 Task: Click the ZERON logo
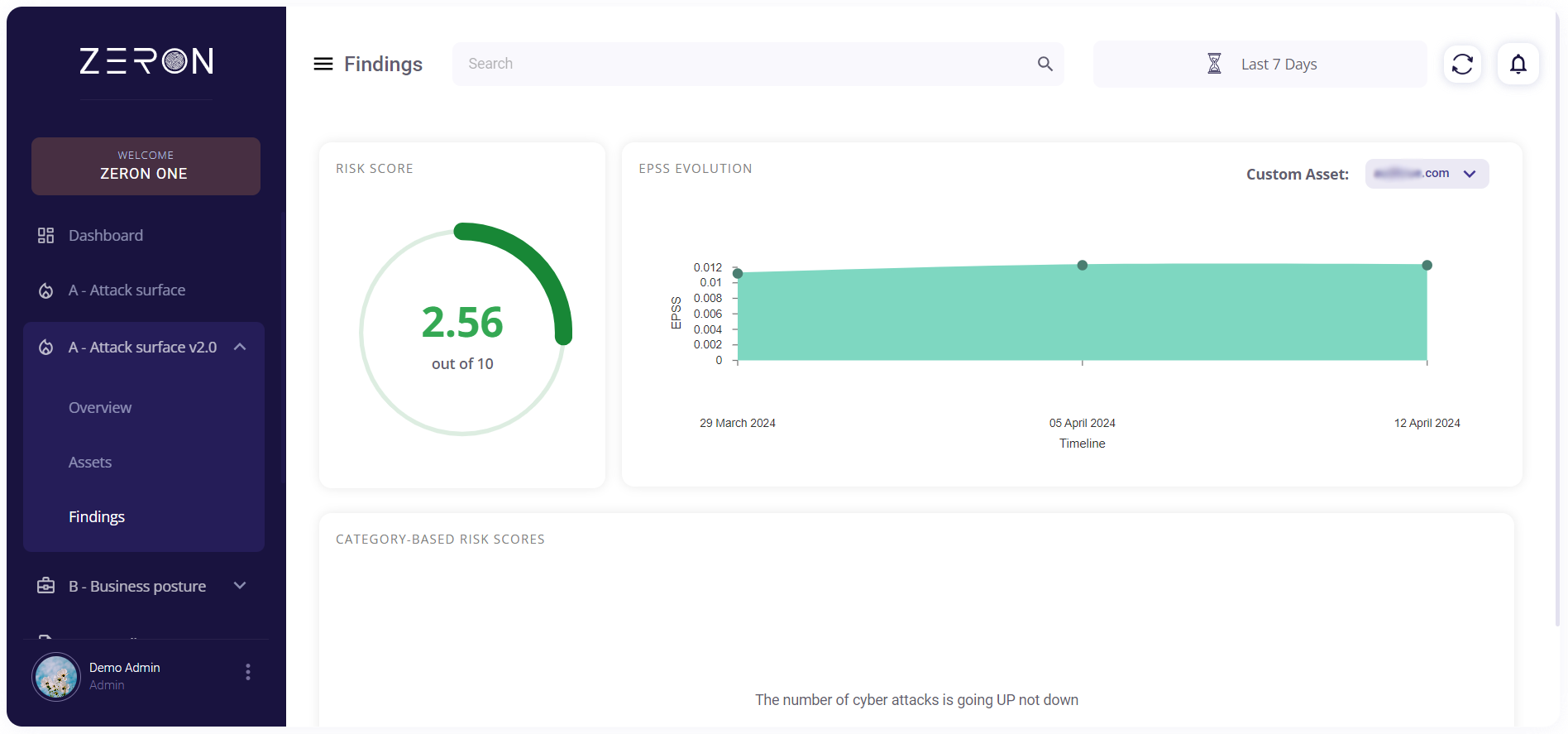pos(146,60)
